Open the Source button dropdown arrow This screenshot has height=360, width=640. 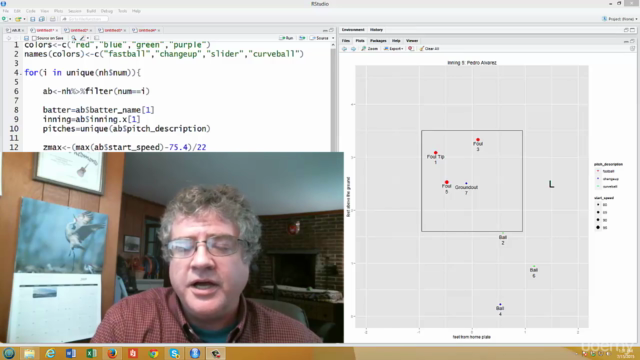tap(333, 38)
